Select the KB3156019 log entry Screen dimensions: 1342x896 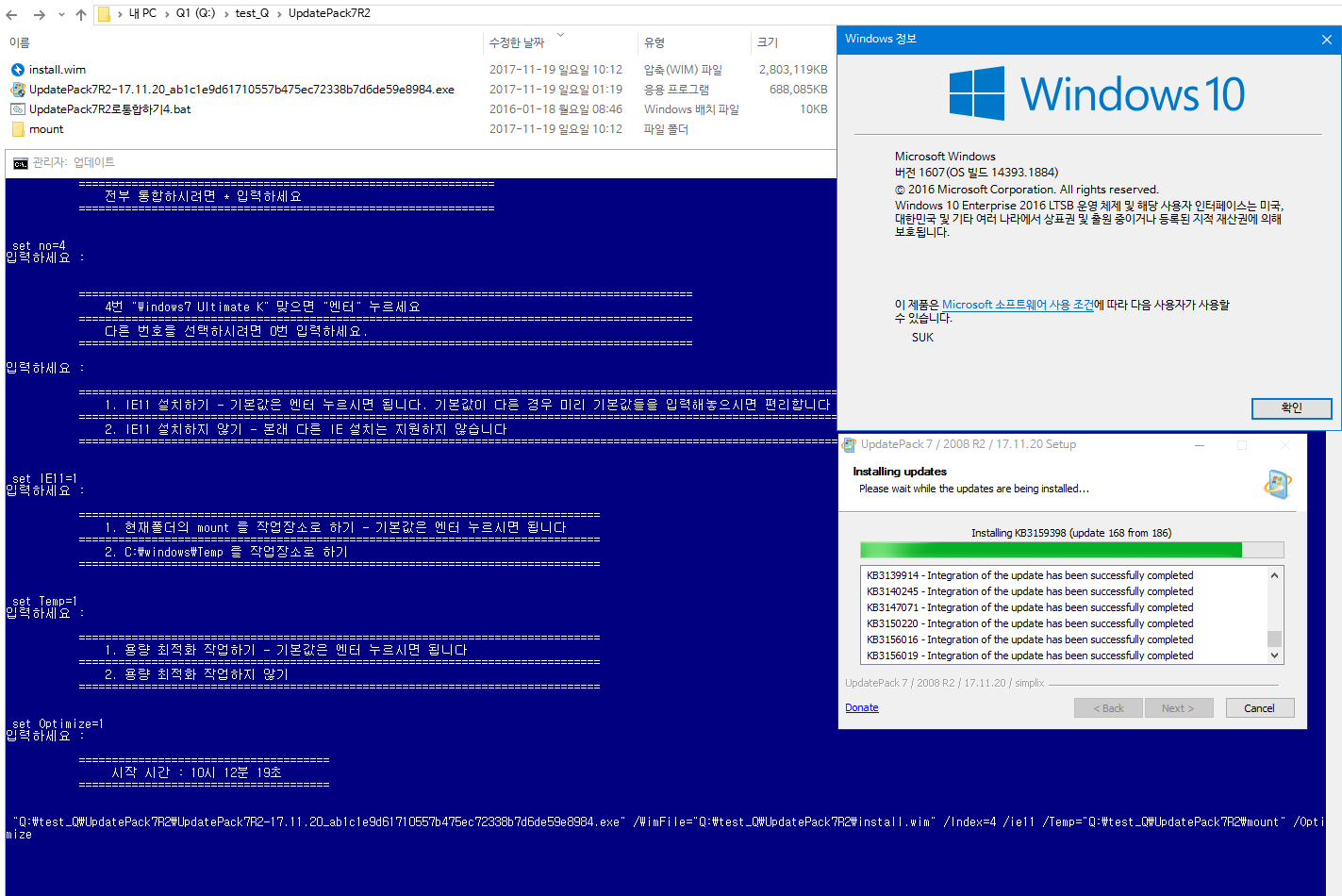pos(1030,655)
